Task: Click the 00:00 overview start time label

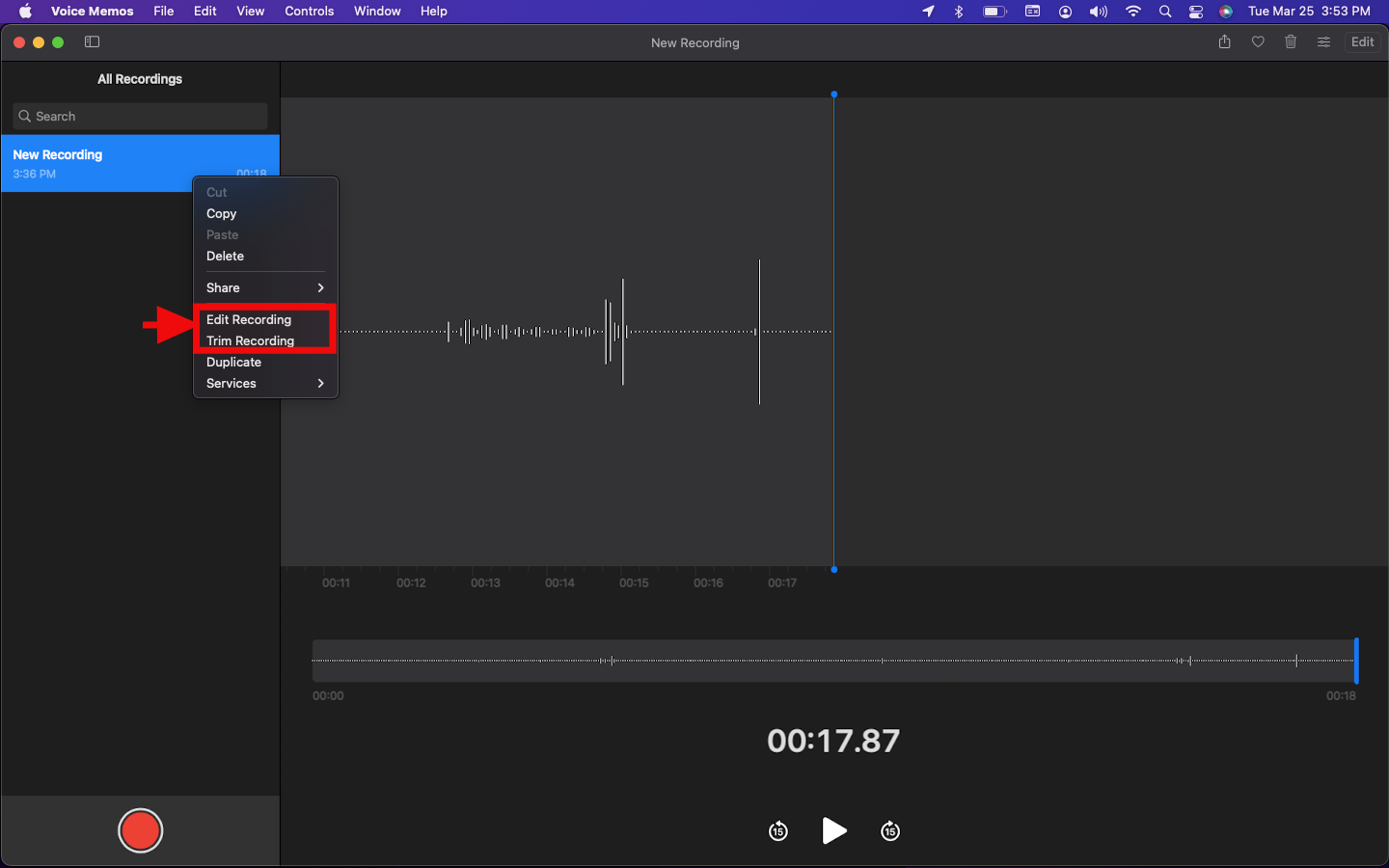Action: pos(328,695)
